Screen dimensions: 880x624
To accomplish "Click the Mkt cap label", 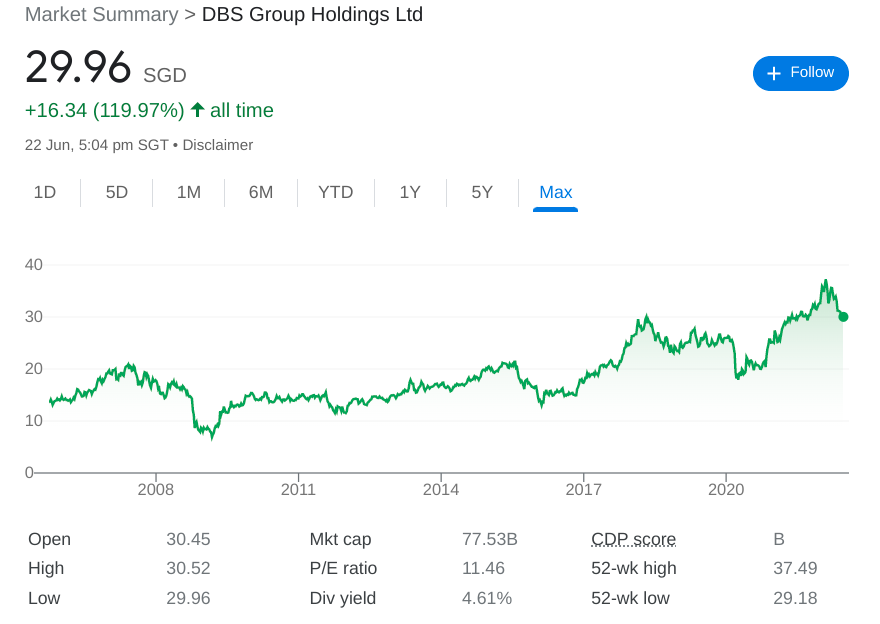I will (x=340, y=539).
